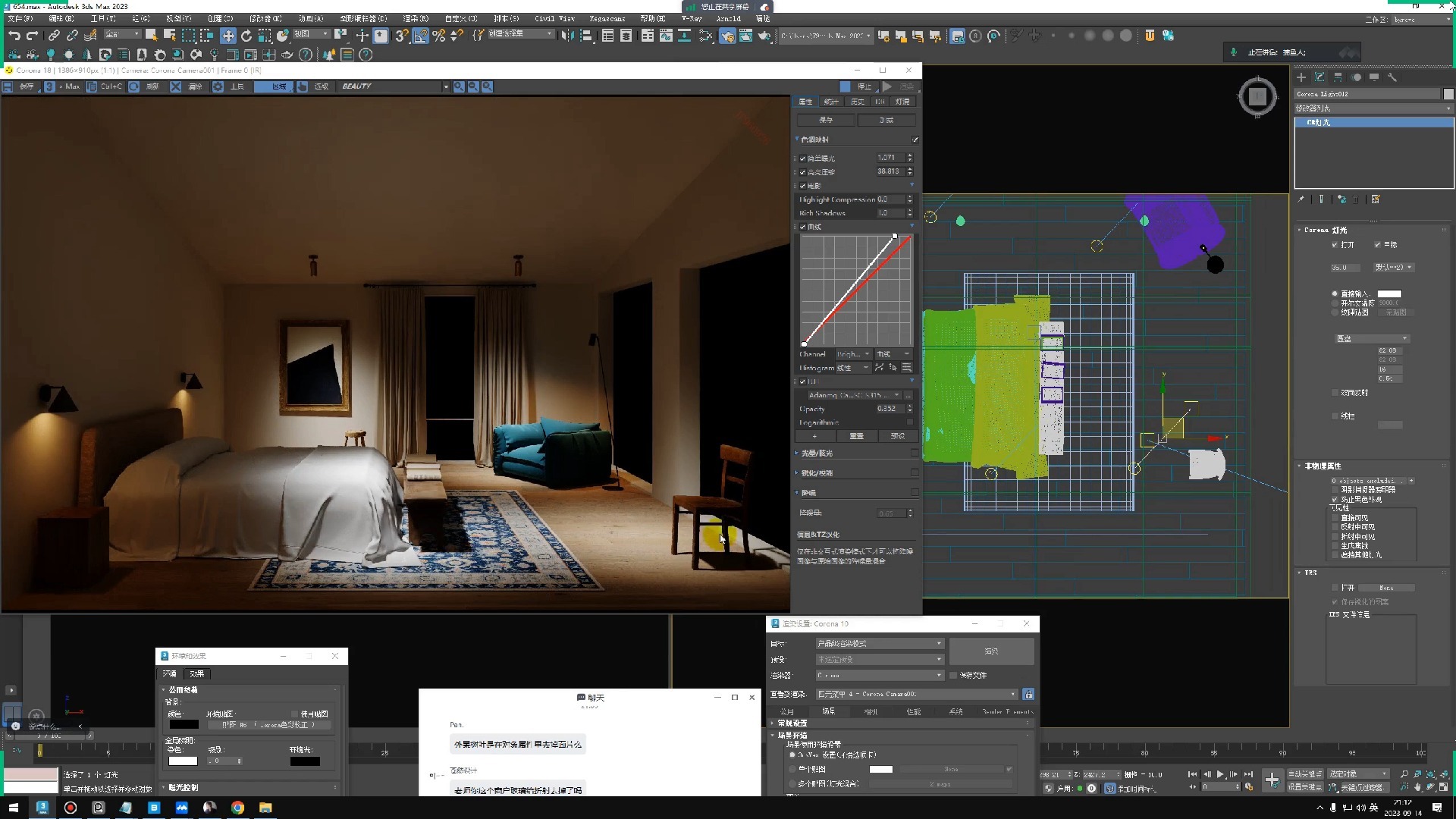Switch to the Effects tab in Environment window
This screenshot has height=819, width=1456.
(197, 673)
